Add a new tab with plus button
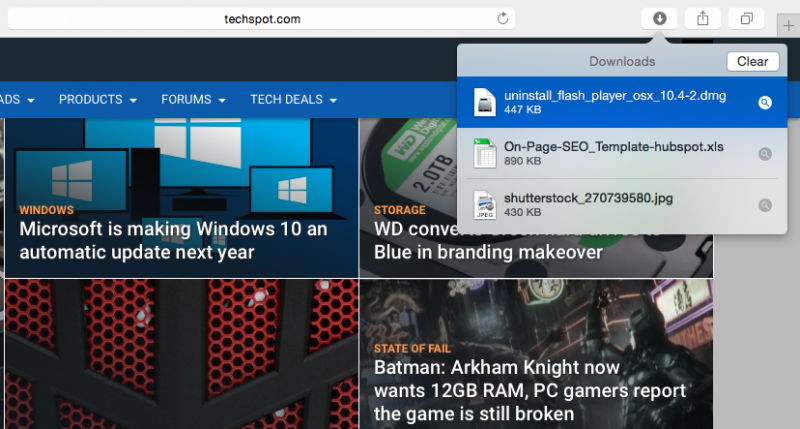Image resolution: width=800 pixels, height=429 pixels. pyautogui.click(x=788, y=26)
